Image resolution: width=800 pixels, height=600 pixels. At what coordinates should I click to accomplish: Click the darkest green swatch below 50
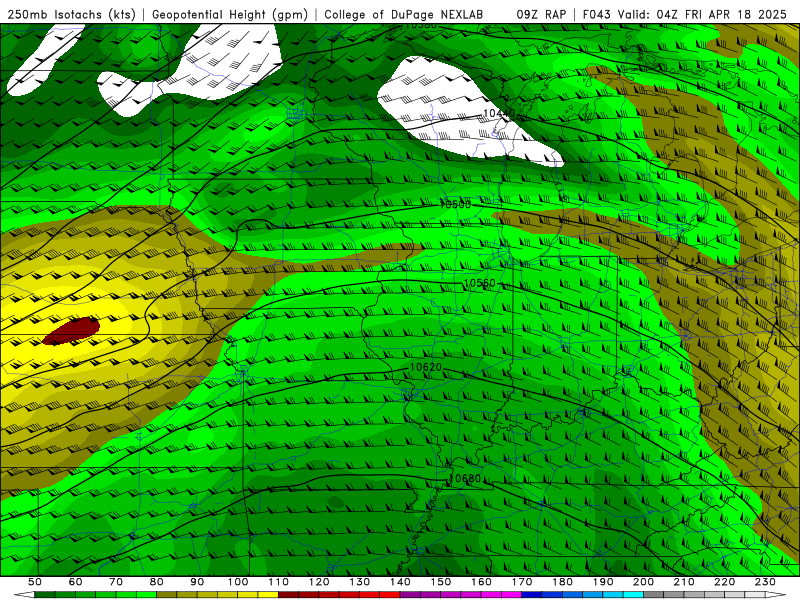point(45,595)
